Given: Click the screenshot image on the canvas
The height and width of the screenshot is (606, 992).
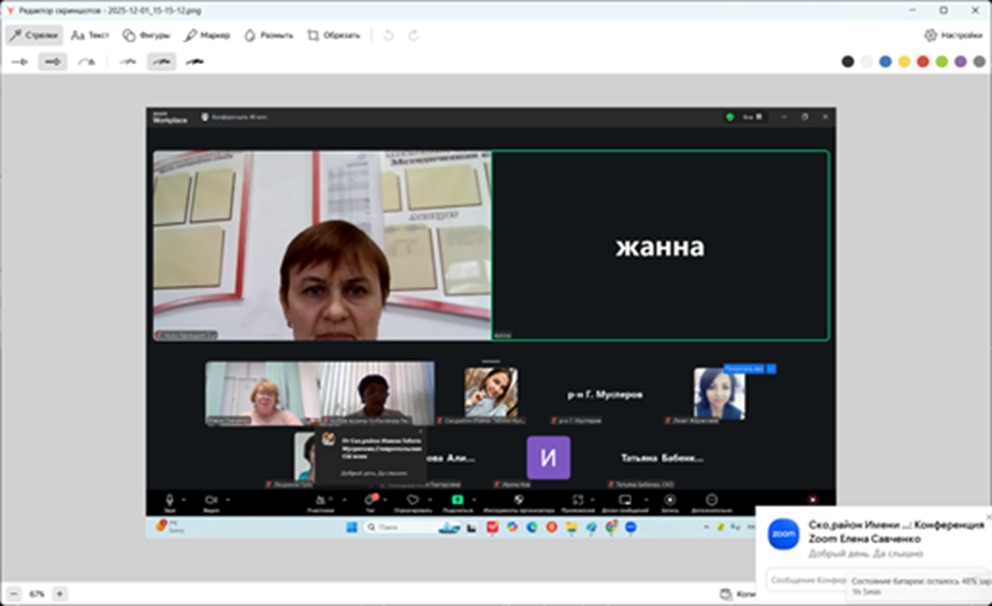Looking at the screenshot, I should [491, 323].
